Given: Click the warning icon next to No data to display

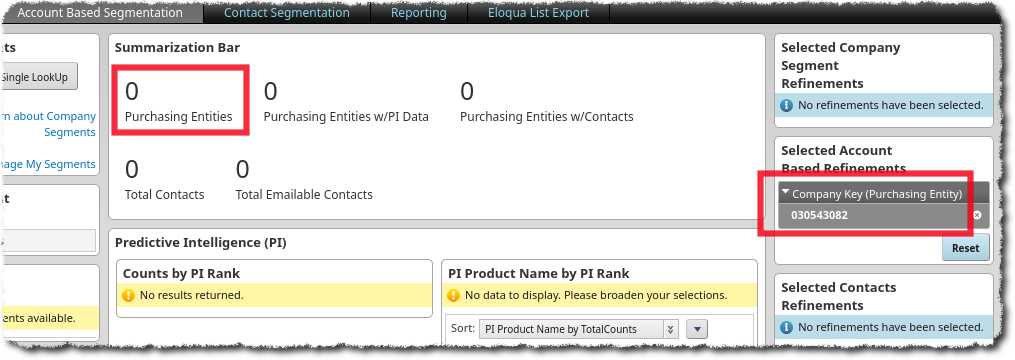Looking at the screenshot, I should [454, 295].
